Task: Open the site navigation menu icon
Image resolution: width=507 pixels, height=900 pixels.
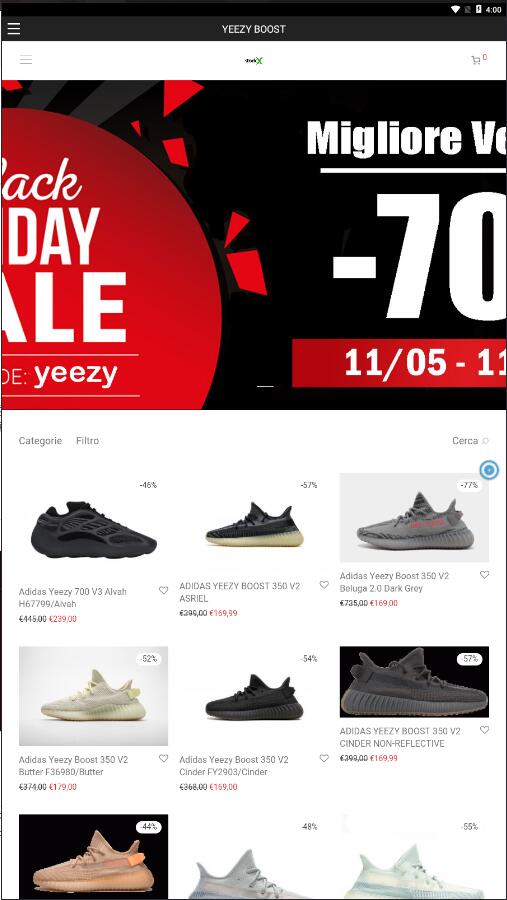Action: click(x=26, y=60)
